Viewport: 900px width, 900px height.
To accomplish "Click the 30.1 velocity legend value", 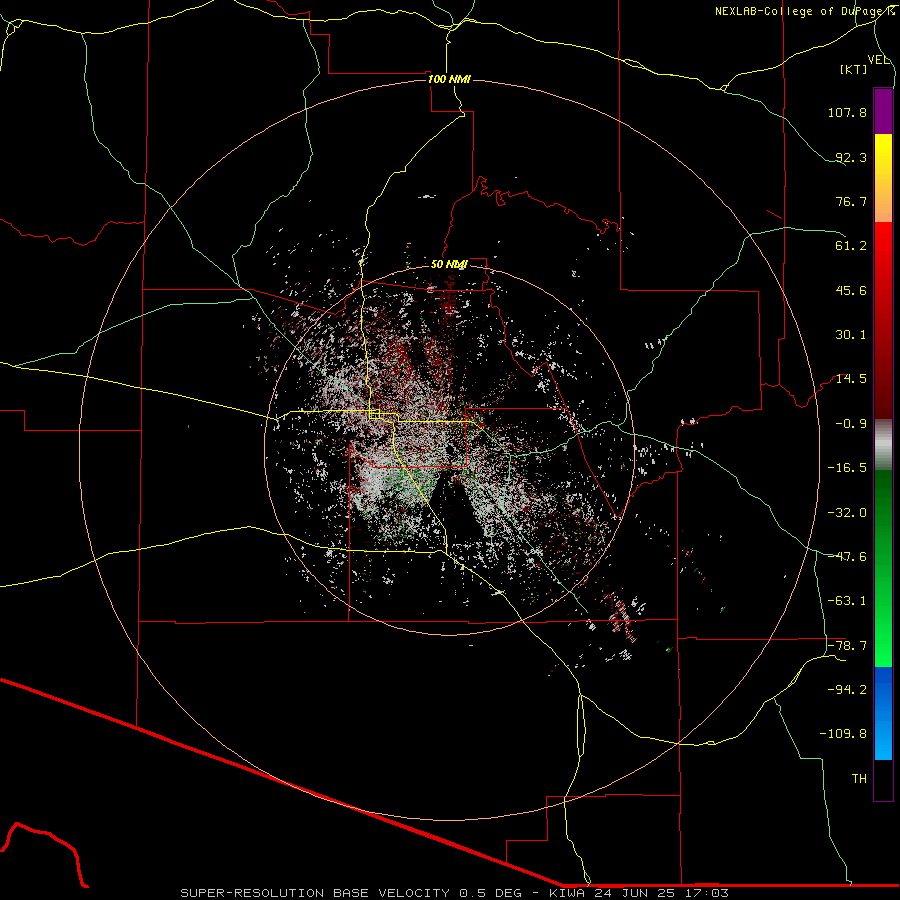I will point(851,335).
